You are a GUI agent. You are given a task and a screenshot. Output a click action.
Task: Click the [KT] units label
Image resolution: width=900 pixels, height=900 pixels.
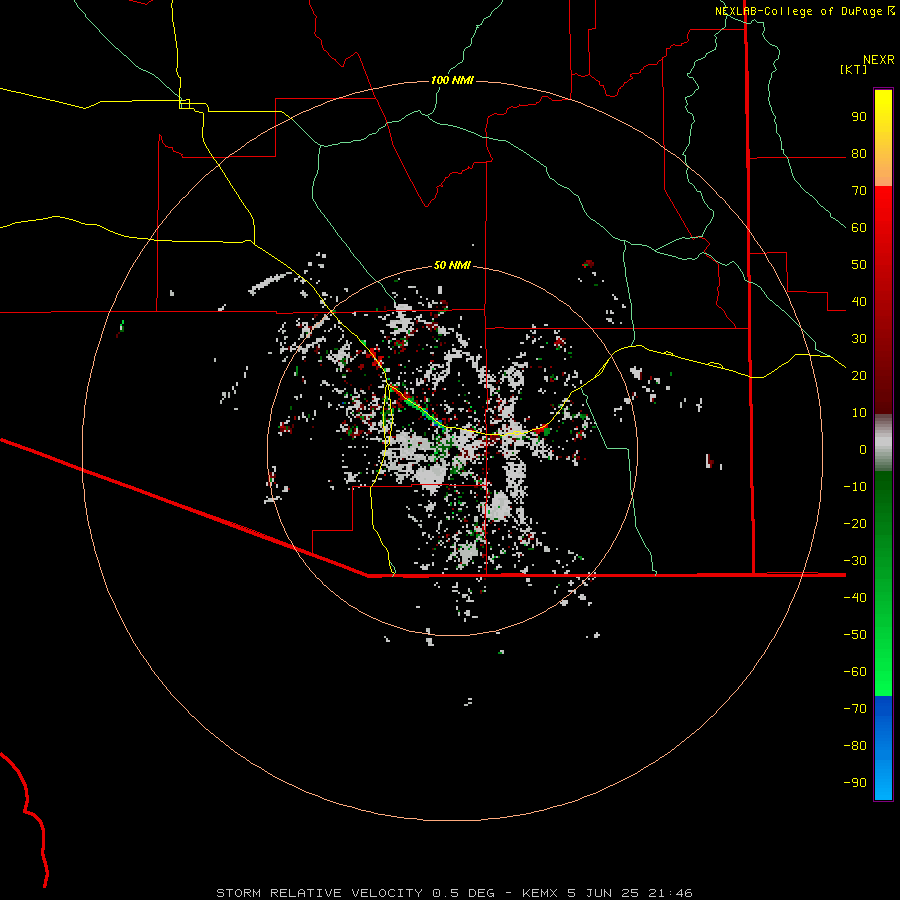[x=854, y=69]
